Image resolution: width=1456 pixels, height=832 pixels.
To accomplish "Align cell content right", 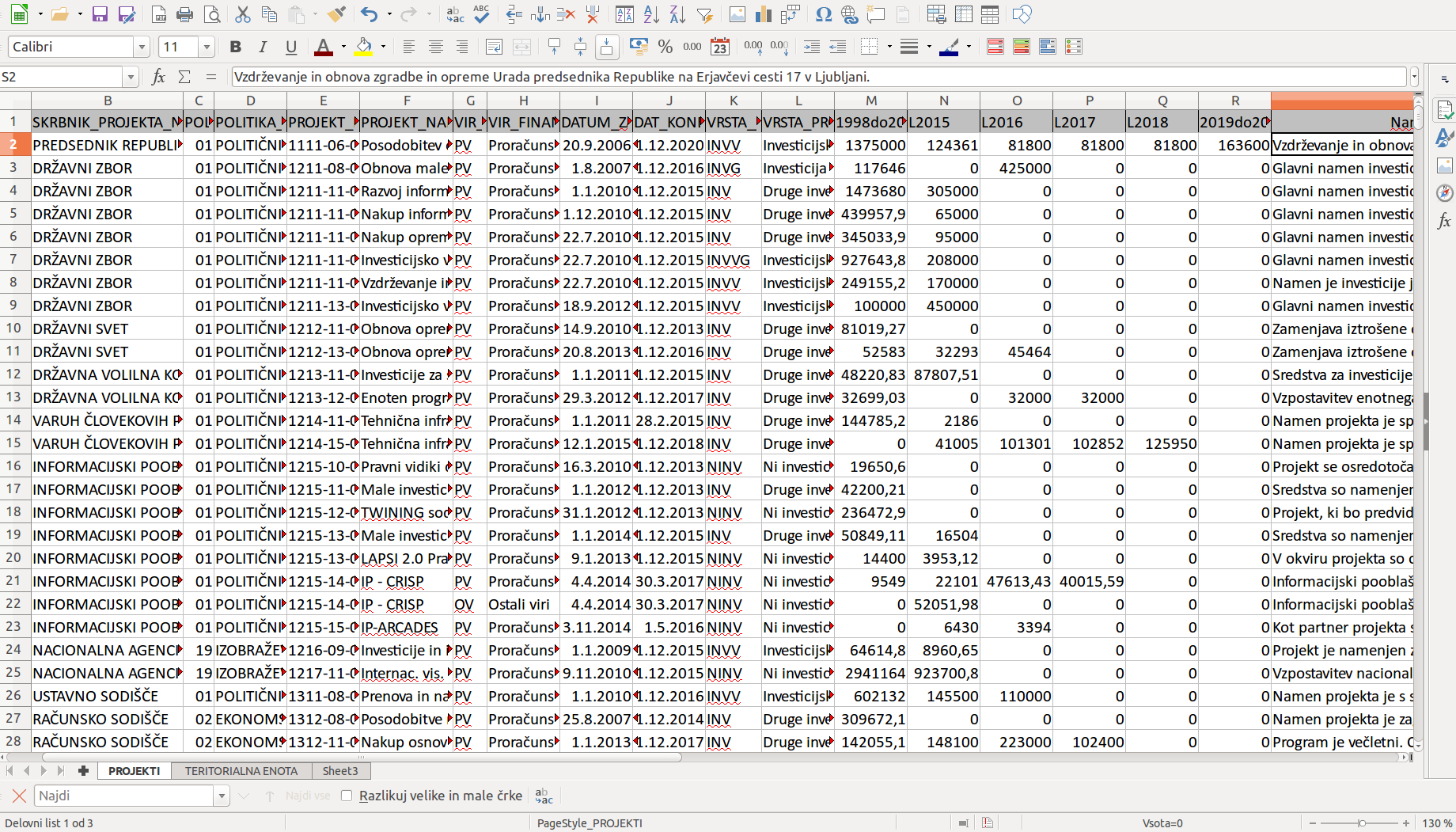I will pyautogui.click(x=462, y=47).
